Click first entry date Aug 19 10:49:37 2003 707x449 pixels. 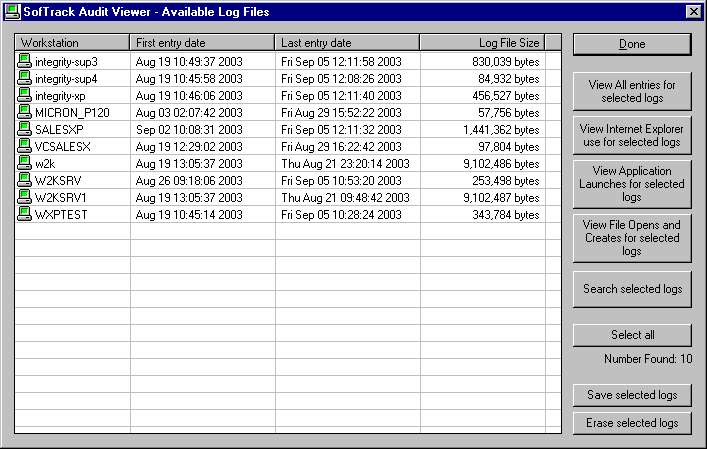click(189, 62)
